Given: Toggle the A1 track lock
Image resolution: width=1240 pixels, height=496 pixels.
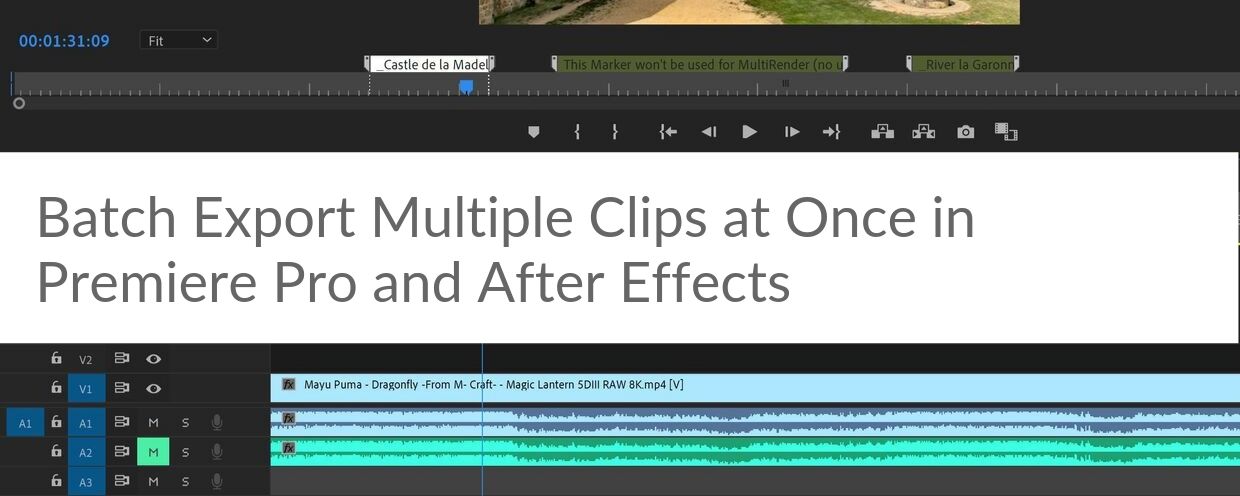Looking at the screenshot, I should [56, 423].
